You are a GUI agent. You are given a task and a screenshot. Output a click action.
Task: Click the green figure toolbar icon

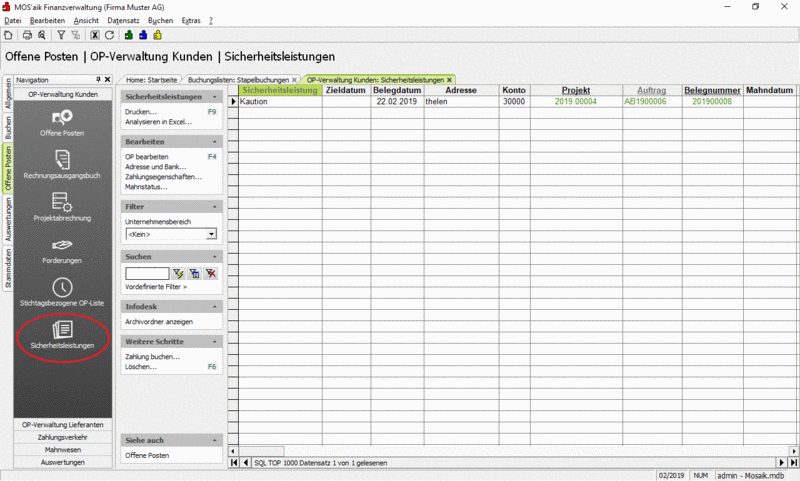[129, 35]
